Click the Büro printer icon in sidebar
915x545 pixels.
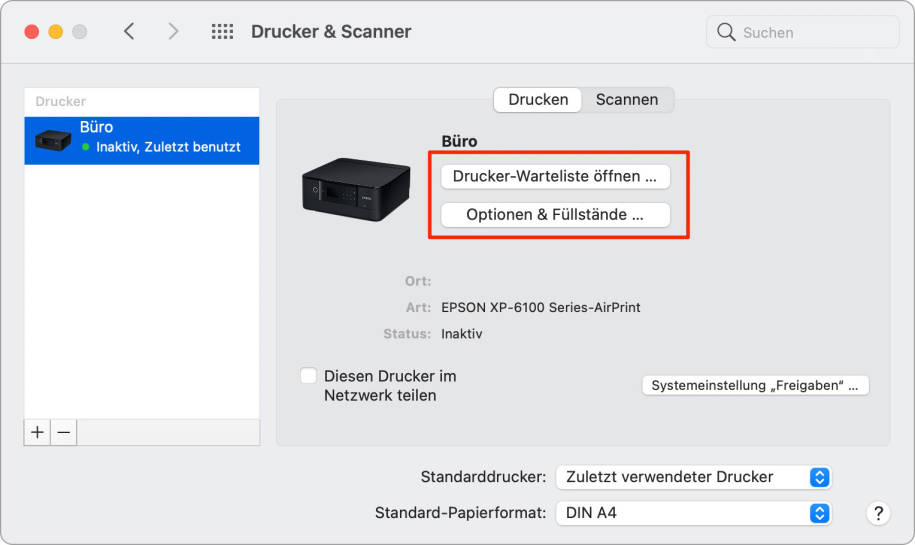click(53, 140)
